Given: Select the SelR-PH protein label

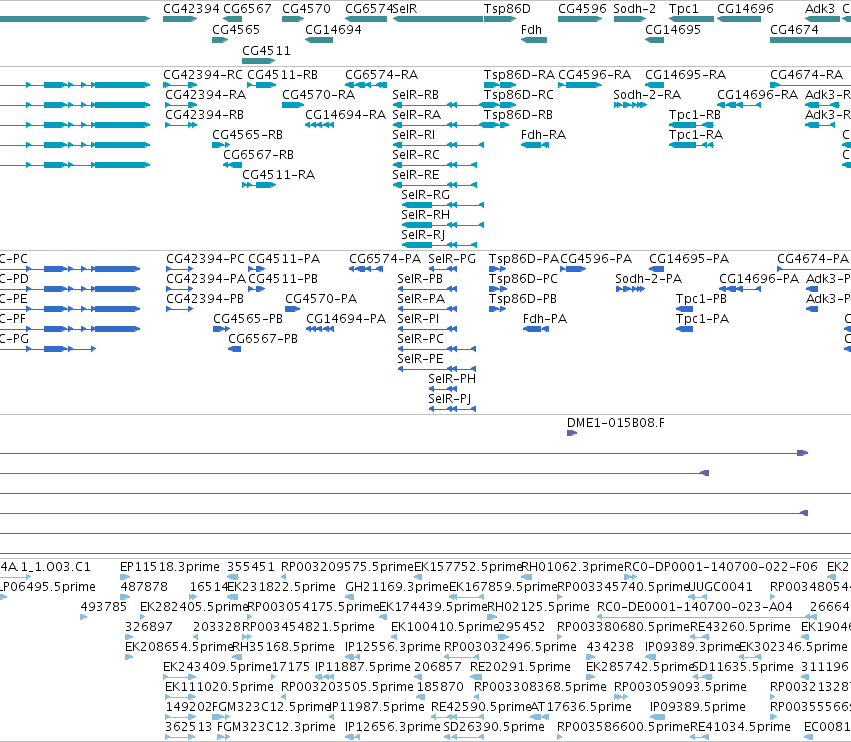Looking at the screenshot, I should pos(452,378).
